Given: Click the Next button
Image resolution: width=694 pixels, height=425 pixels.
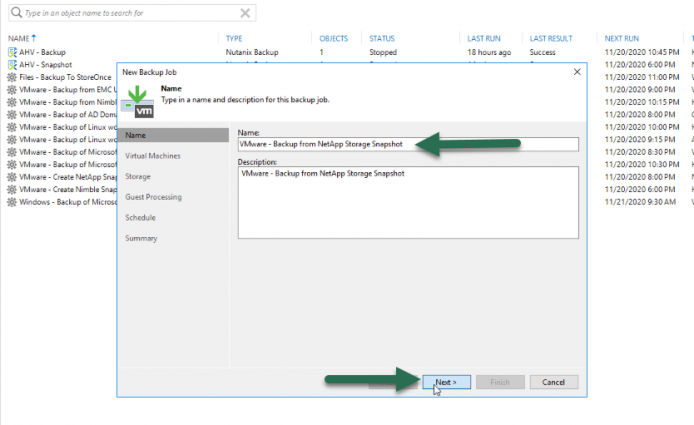Looking at the screenshot, I should (x=447, y=382).
